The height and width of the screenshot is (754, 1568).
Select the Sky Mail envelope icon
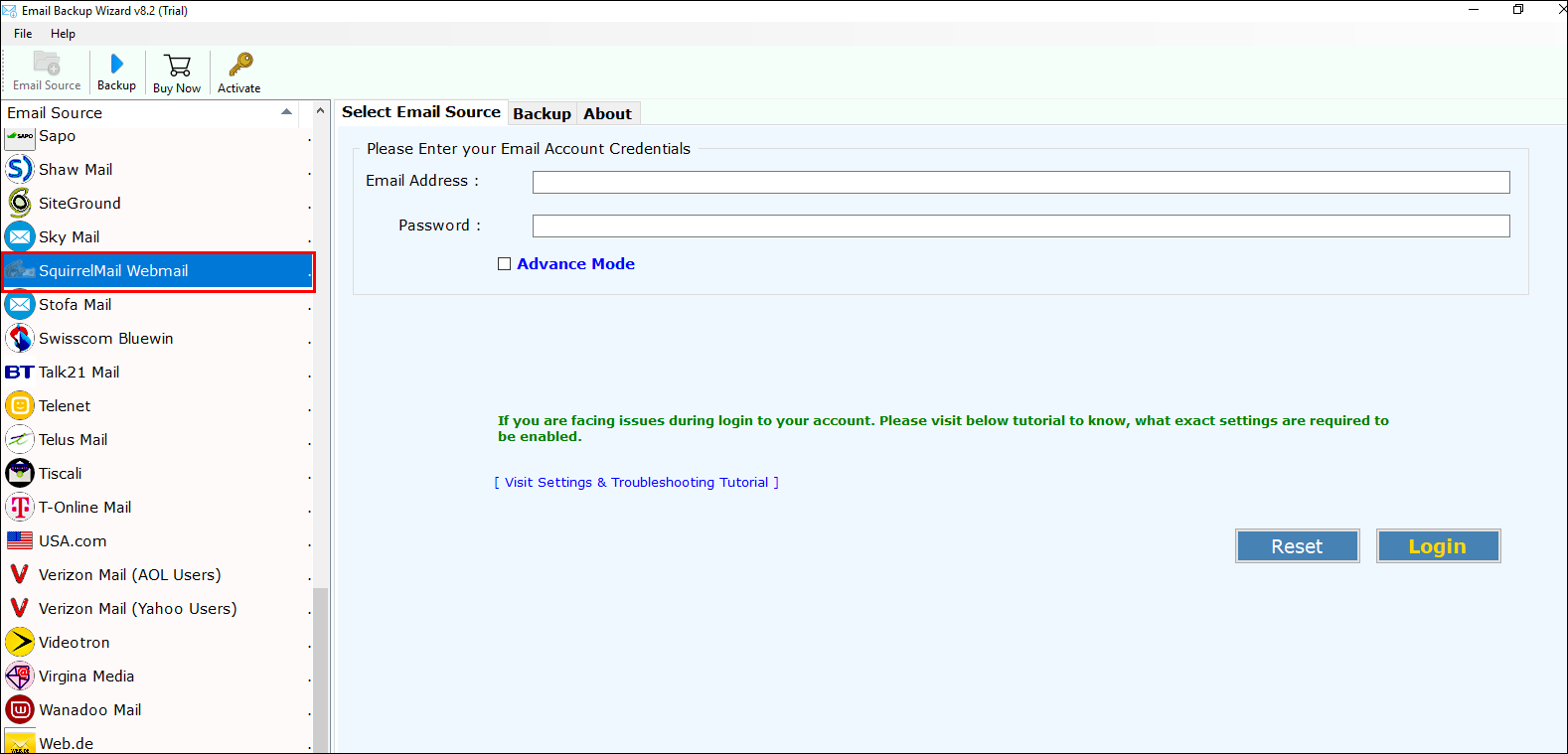[20, 237]
